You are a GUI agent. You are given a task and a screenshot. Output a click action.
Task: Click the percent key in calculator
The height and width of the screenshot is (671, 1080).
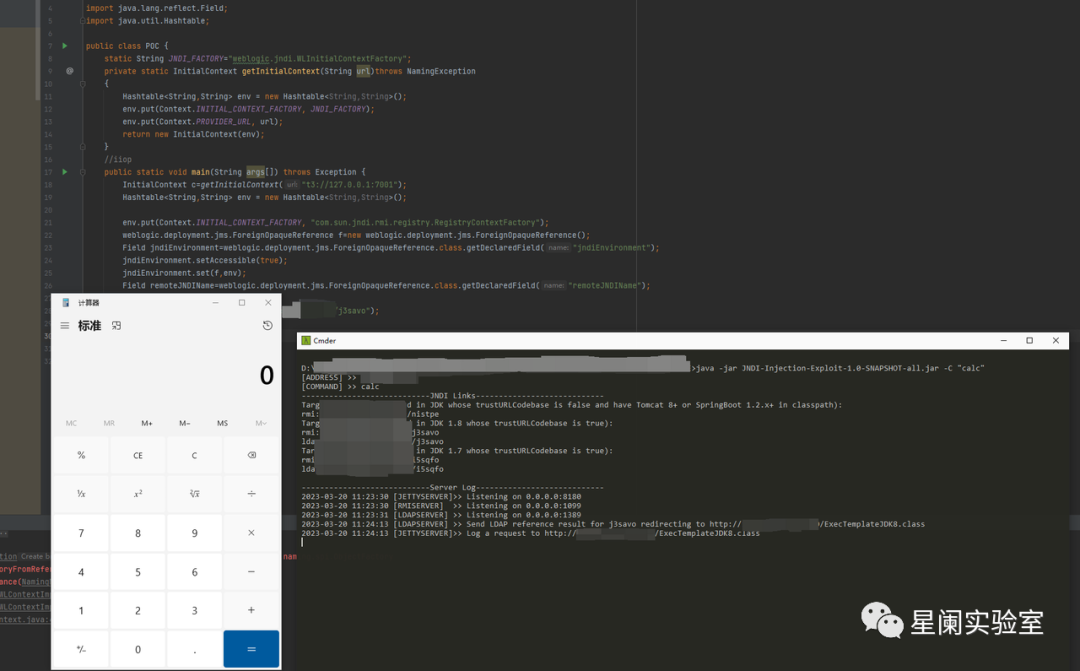pyautogui.click(x=81, y=455)
